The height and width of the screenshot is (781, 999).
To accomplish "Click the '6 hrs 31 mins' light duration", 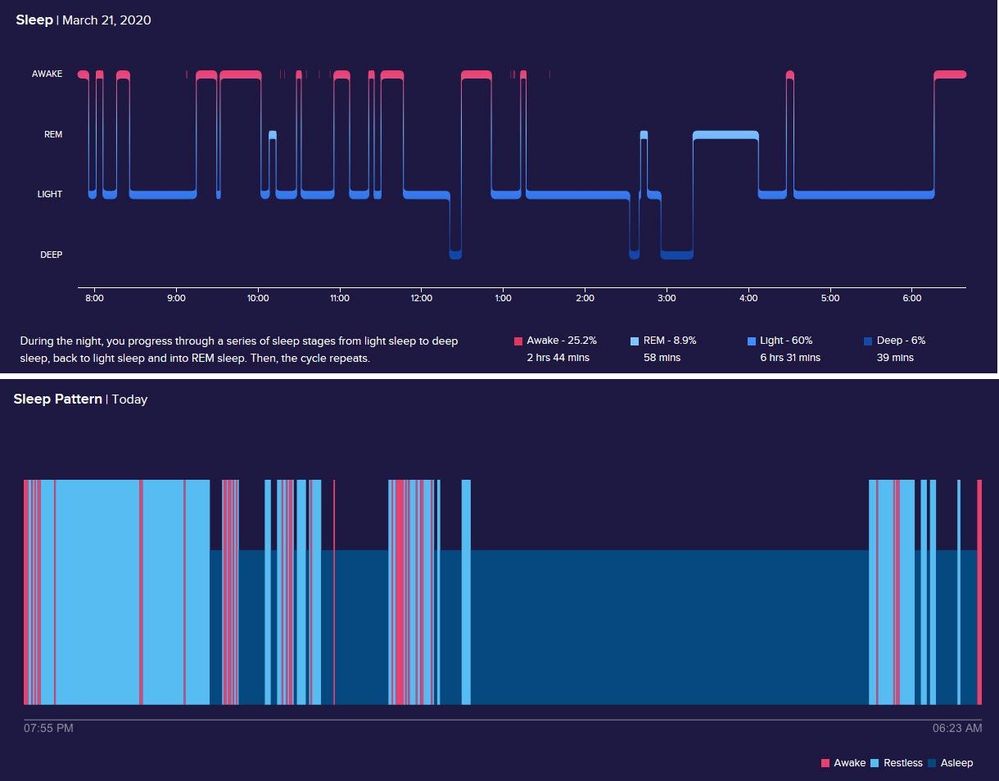I will [x=790, y=358].
